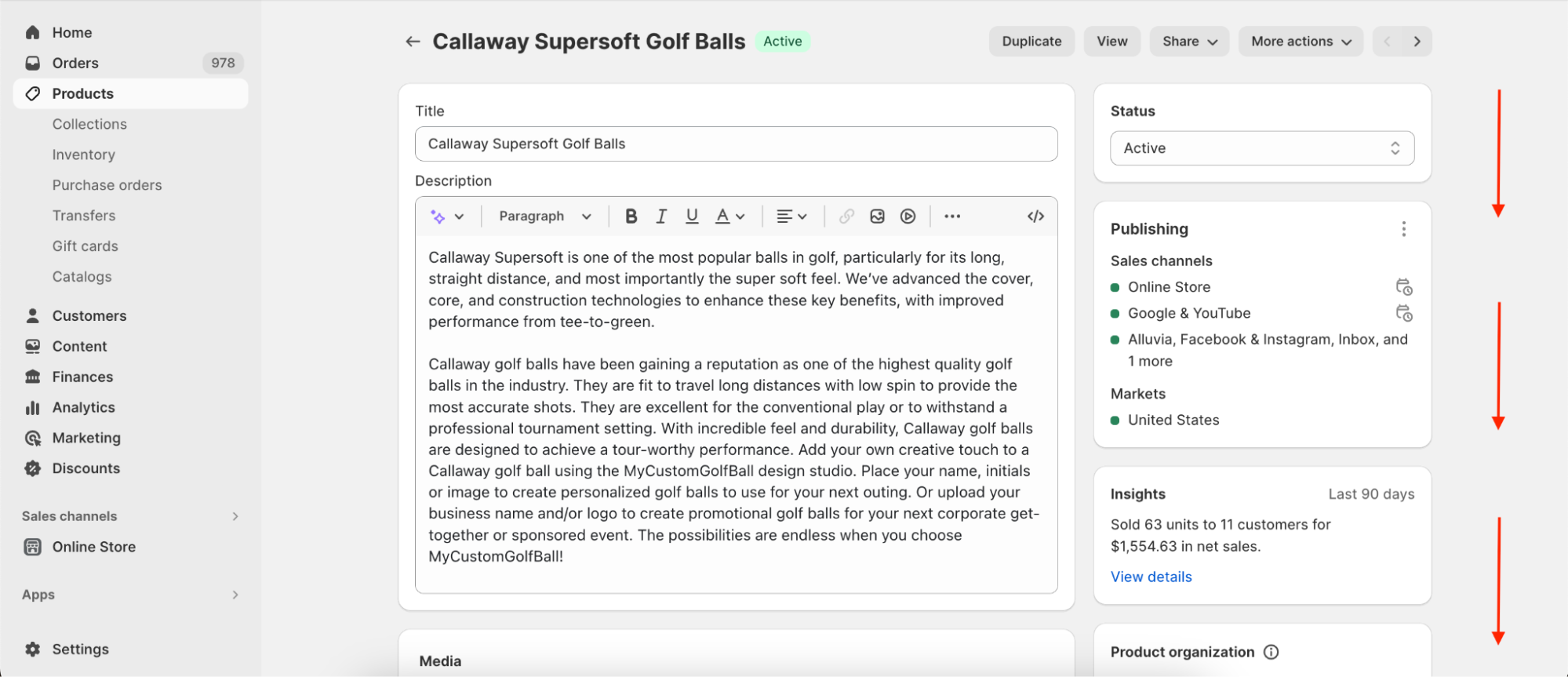Show HTML code view of description
Viewport: 1568px width, 677px height.
(x=1035, y=217)
